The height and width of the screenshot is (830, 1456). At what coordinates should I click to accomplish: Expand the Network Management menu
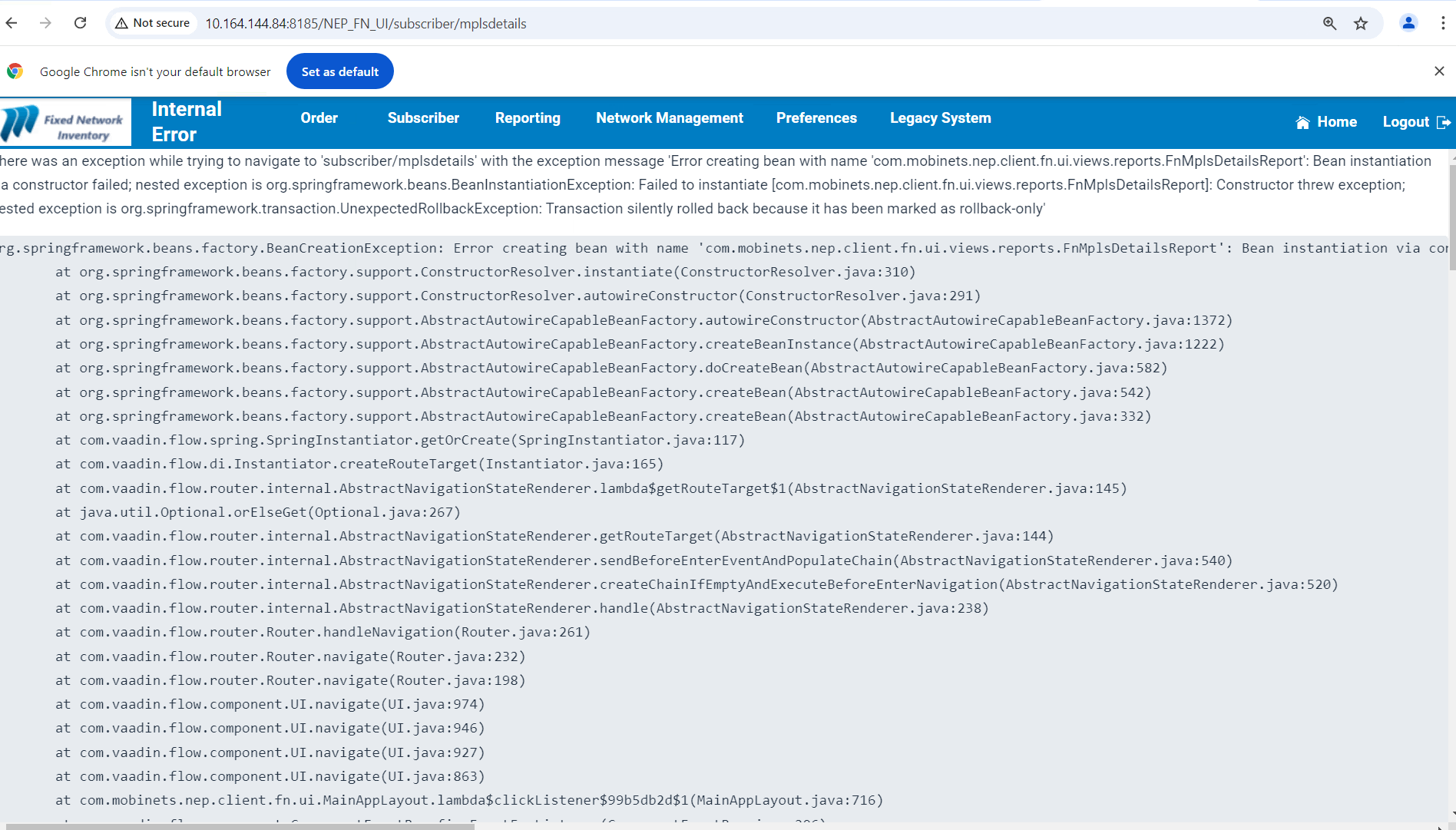click(x=669, y=118)
